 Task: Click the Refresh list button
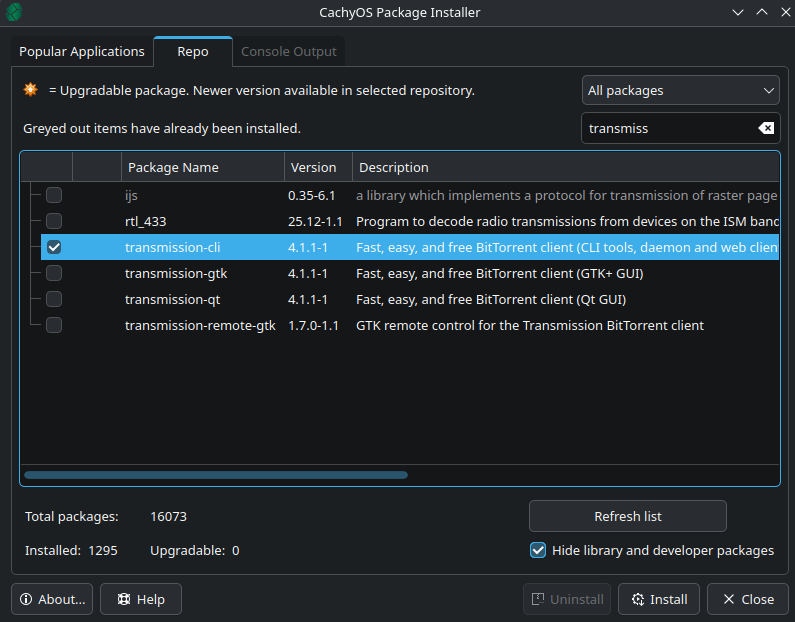628,516
